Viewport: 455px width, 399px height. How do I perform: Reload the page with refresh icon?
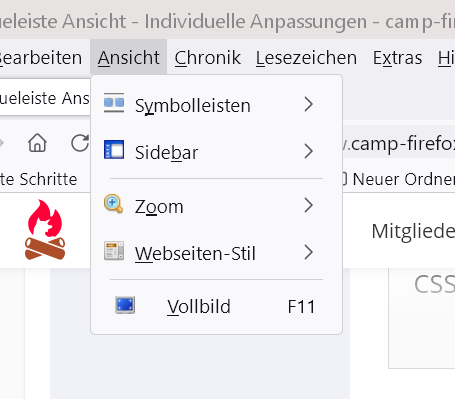click(80, 143)
